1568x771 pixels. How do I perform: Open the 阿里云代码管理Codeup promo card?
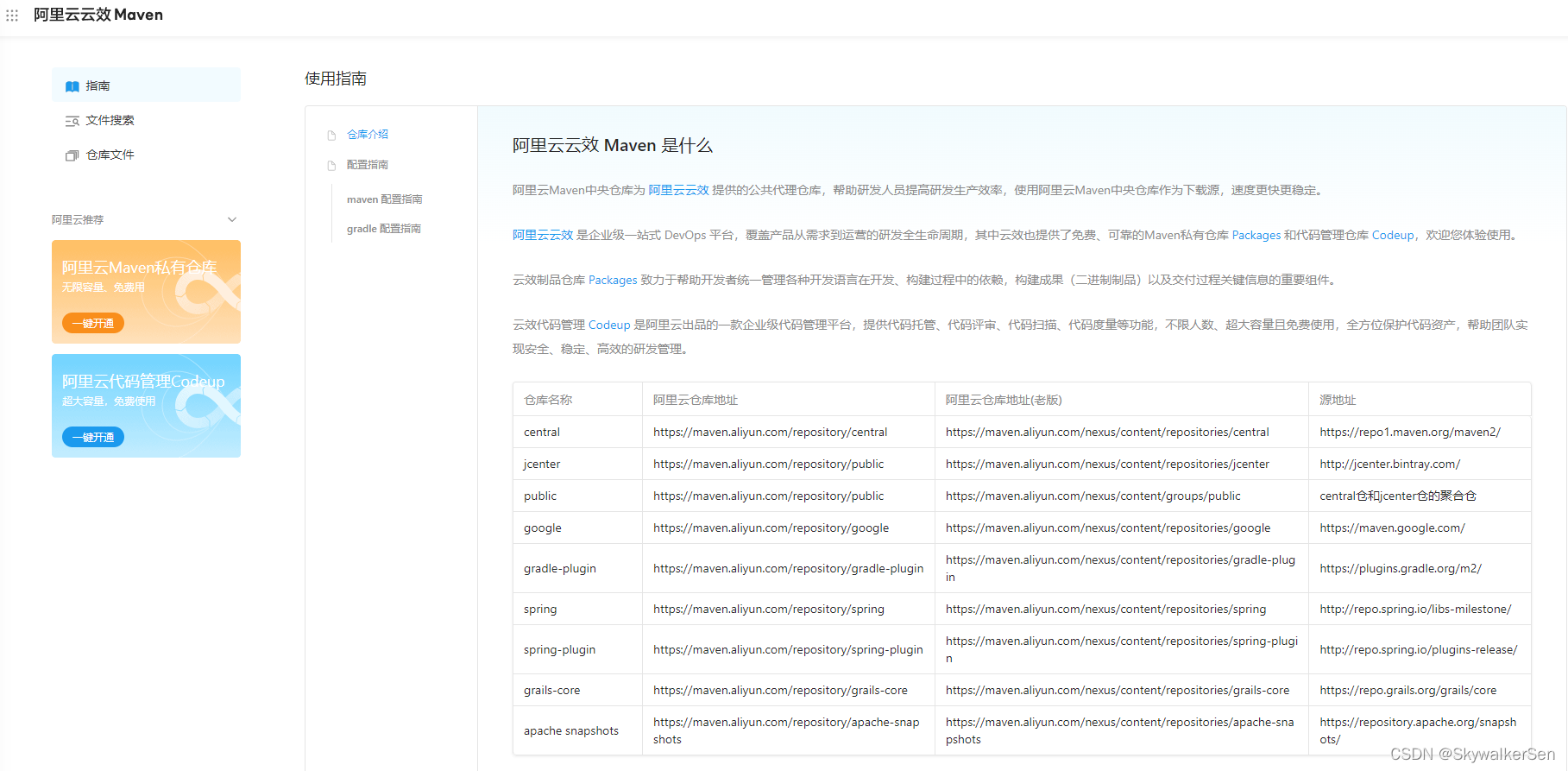point(146,406)
